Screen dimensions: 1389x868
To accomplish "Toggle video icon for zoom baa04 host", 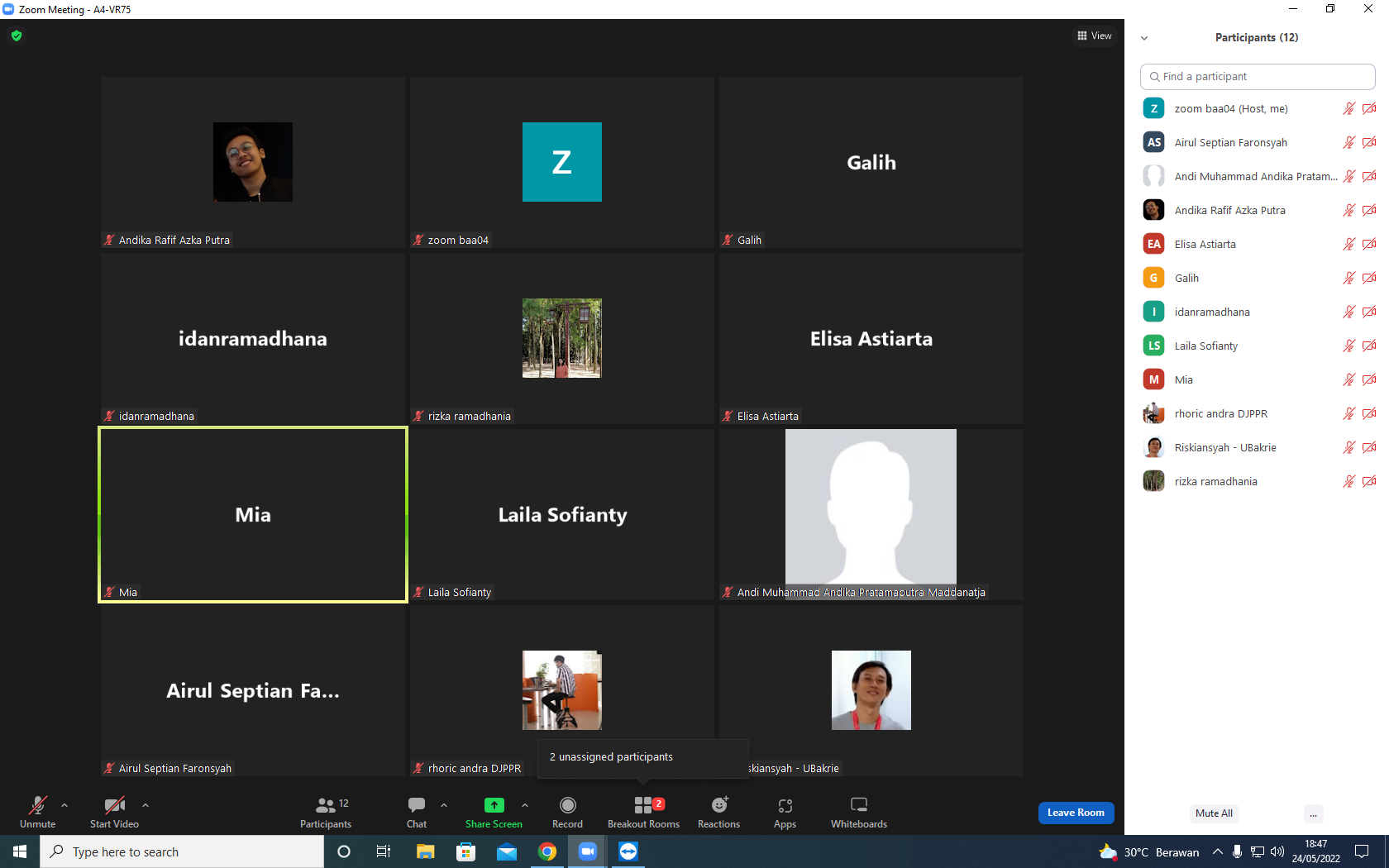I will [x=1369, y=108].
